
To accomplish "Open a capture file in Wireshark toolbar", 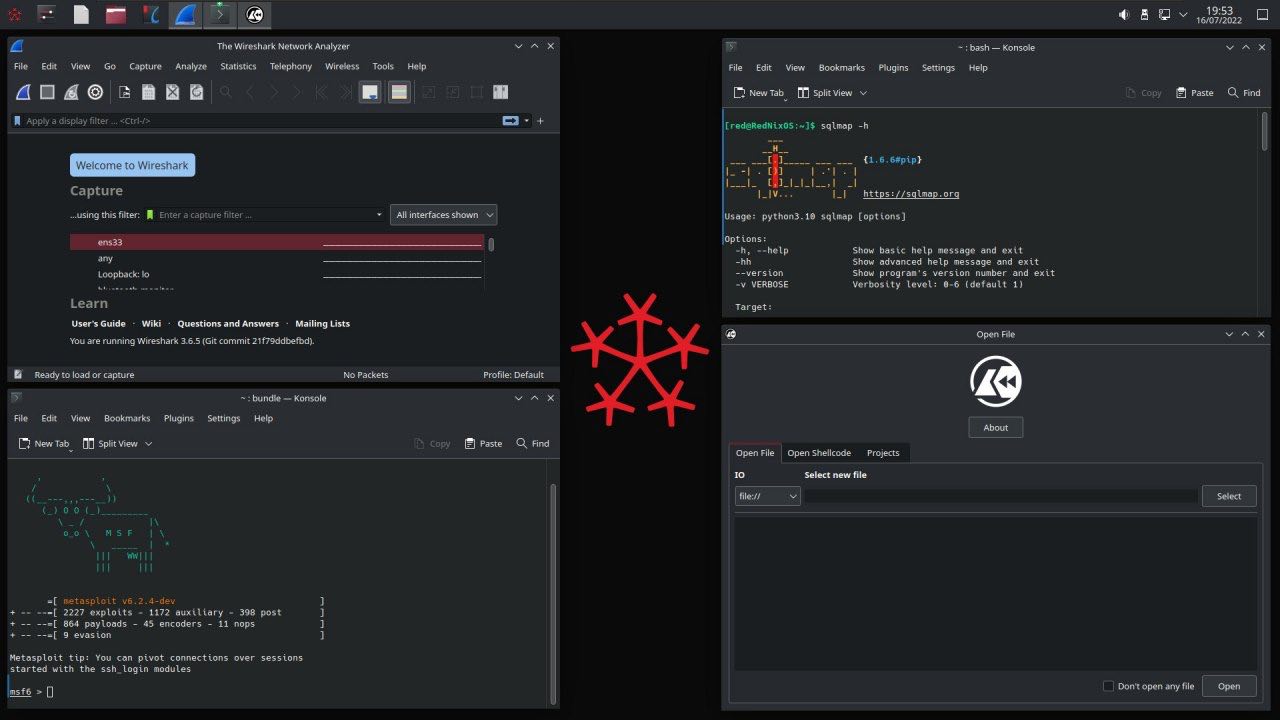I will [x=124, y=92].
